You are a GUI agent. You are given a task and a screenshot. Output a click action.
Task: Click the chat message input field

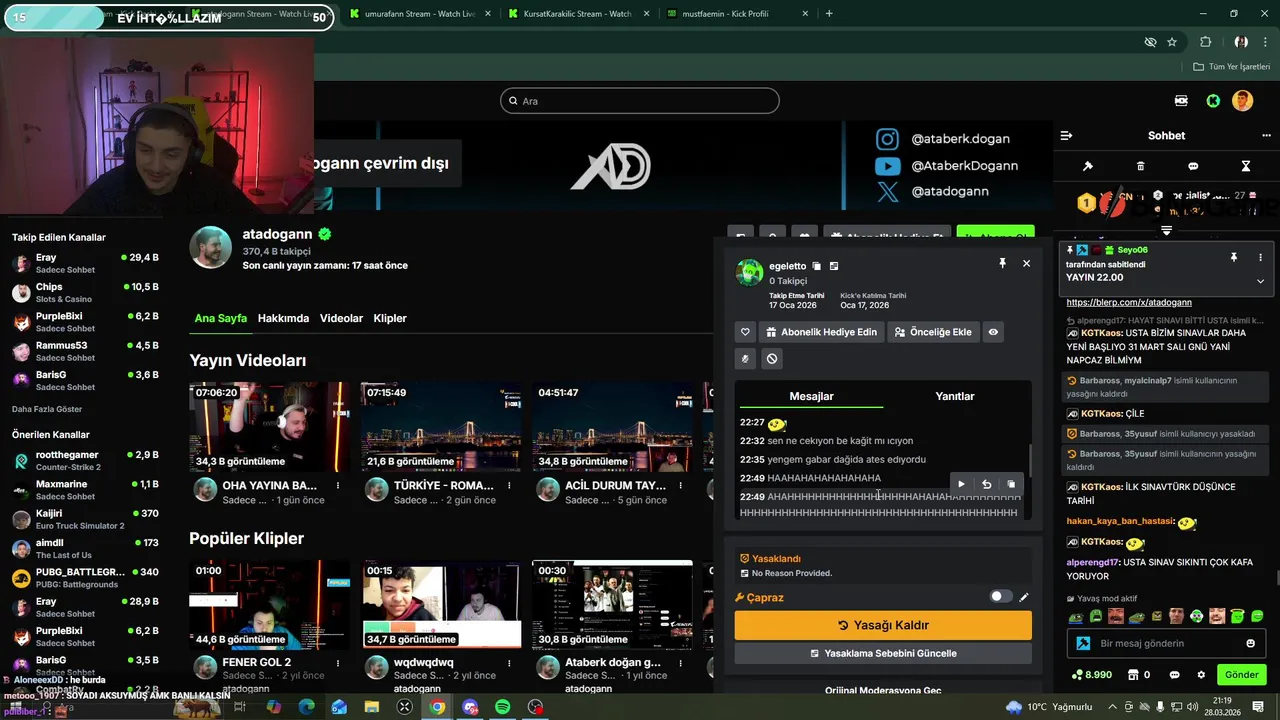(x=1166, y=643)
